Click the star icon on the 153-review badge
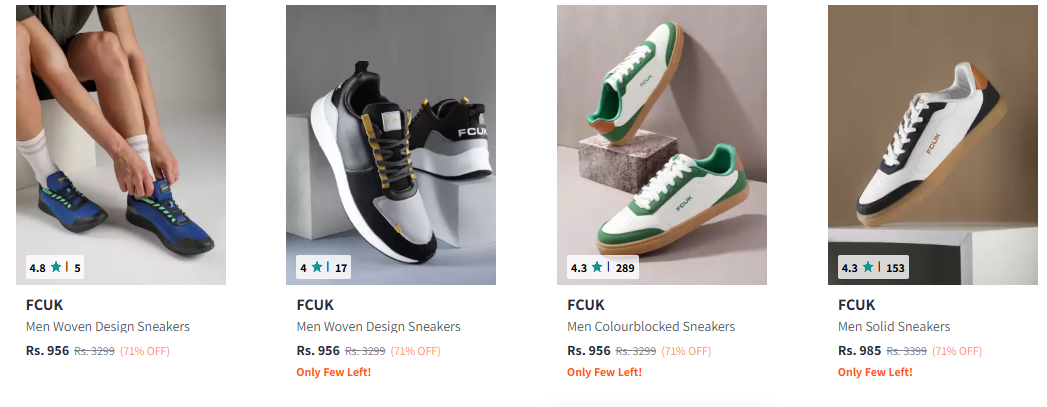The height and width of the screenshot is (407, 1047). 868,268
